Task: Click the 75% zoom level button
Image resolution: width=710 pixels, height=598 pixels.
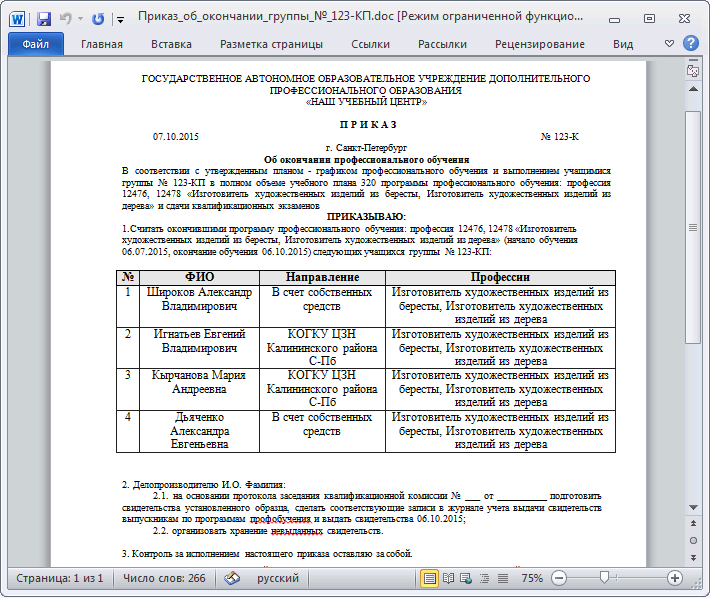Action: click(x=532, y=578)
